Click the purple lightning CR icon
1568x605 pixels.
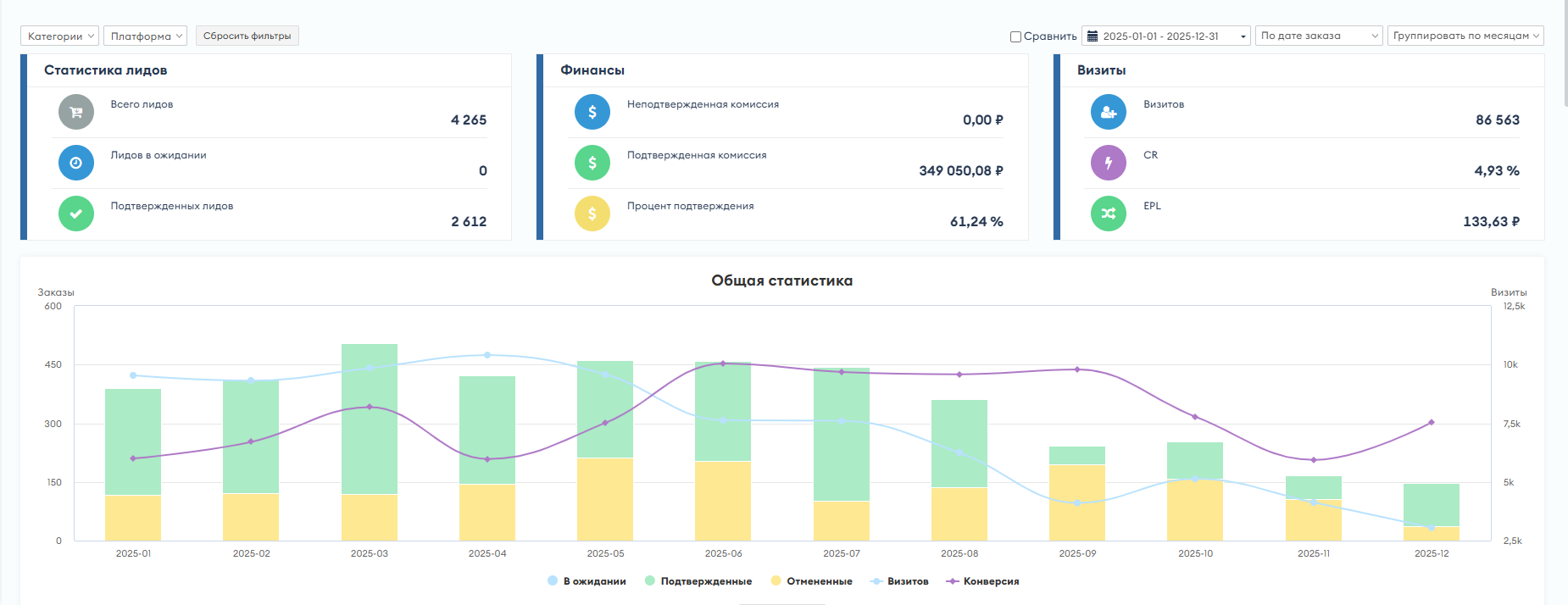[1108, 163]
